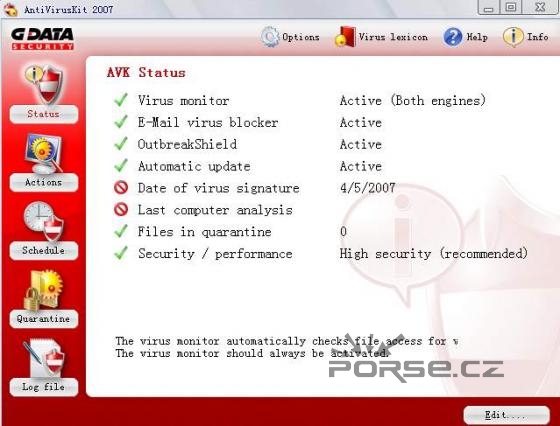Viewport: 560px width, 426px height.
Task: Open the Schedule clock icon
Action: point(44,221)
